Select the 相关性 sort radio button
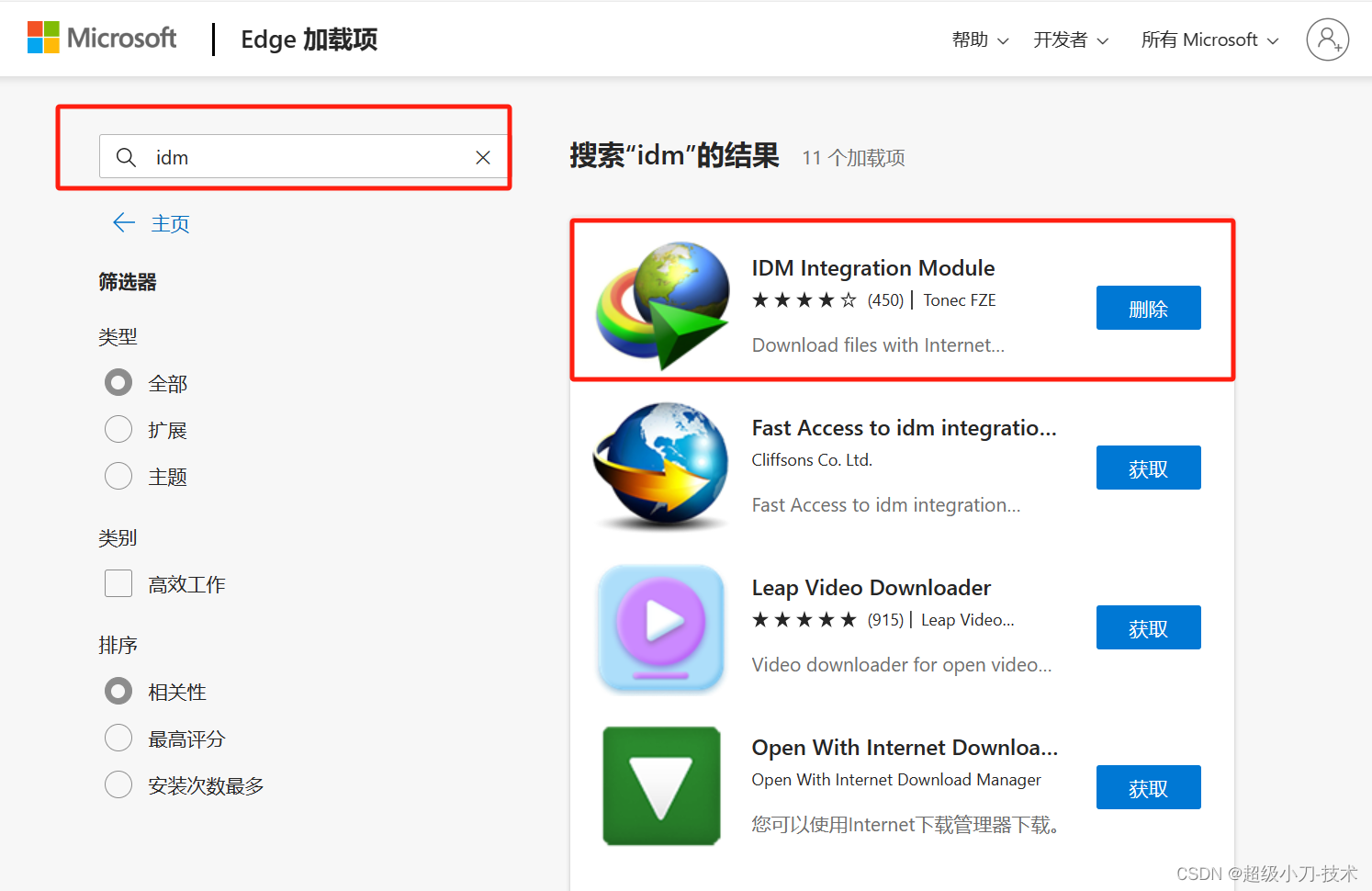The width and height of the screenshot is (1372, 891). coord(118,691)
